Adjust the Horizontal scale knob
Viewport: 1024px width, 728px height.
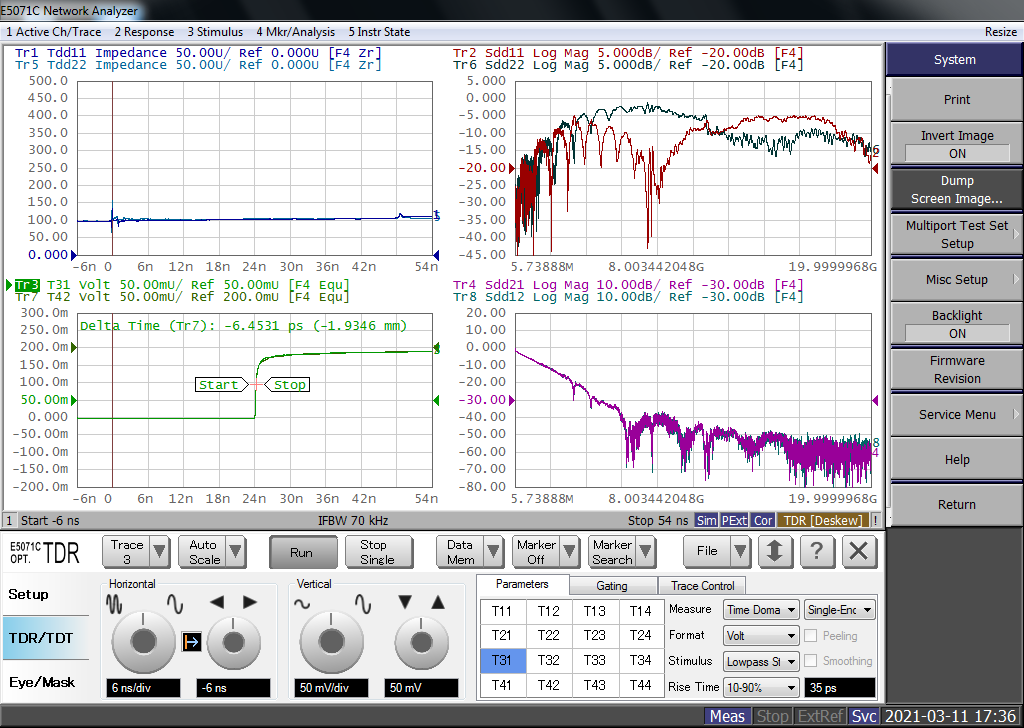pyautogui.click(x=143, y=642)
